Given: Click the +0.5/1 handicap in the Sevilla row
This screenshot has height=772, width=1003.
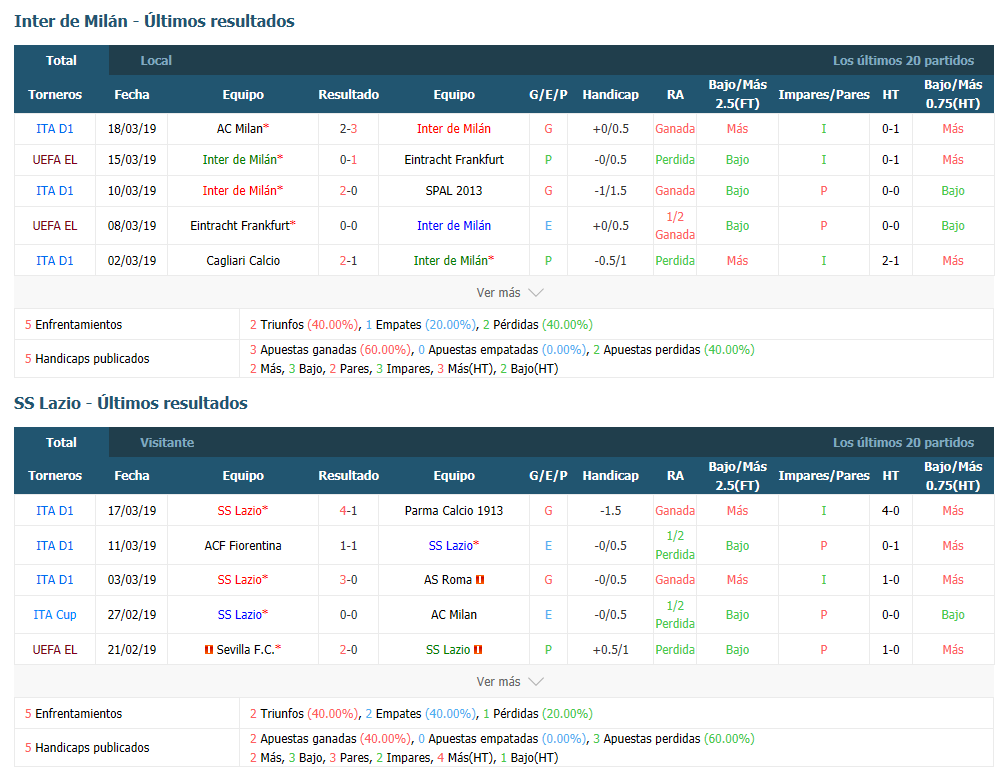Looking at the screenshot, I should pos(611,649).
